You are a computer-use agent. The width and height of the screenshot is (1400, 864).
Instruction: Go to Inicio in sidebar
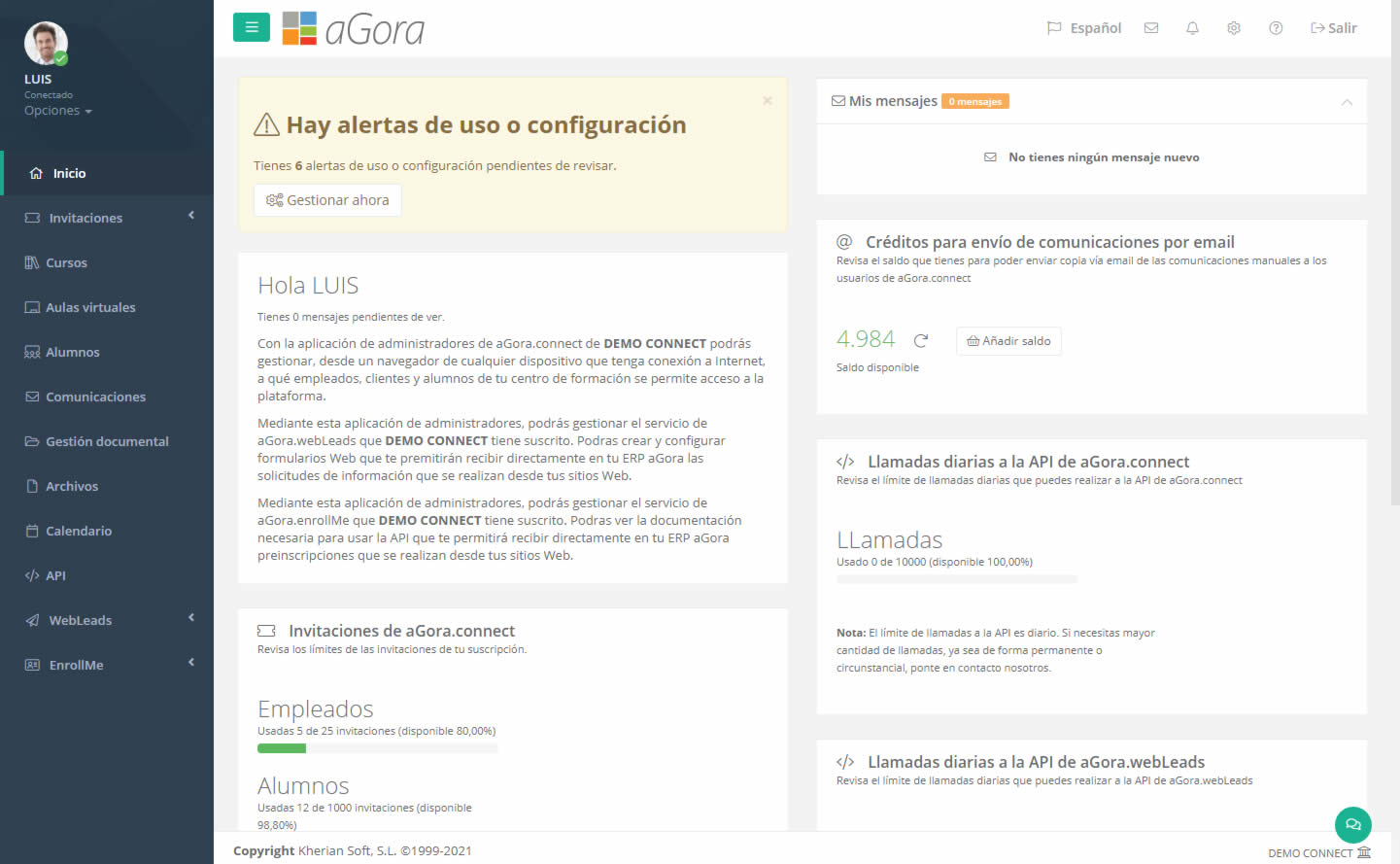[107, 173]
